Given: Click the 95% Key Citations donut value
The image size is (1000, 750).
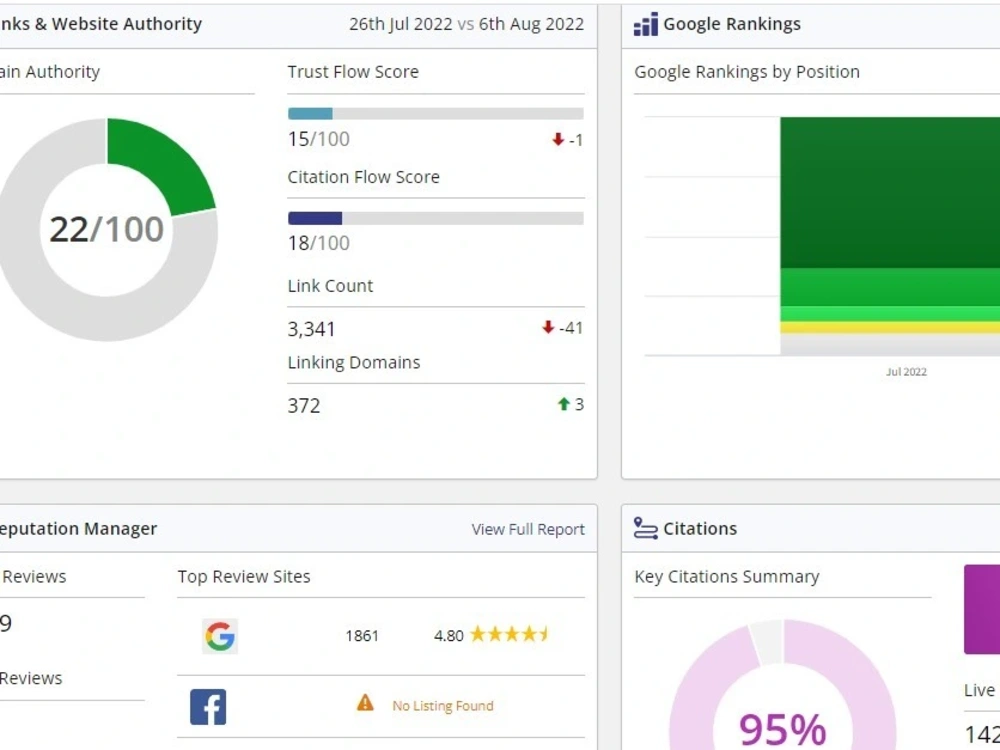Looking at the screenshot, I should [x=783, y=728].
